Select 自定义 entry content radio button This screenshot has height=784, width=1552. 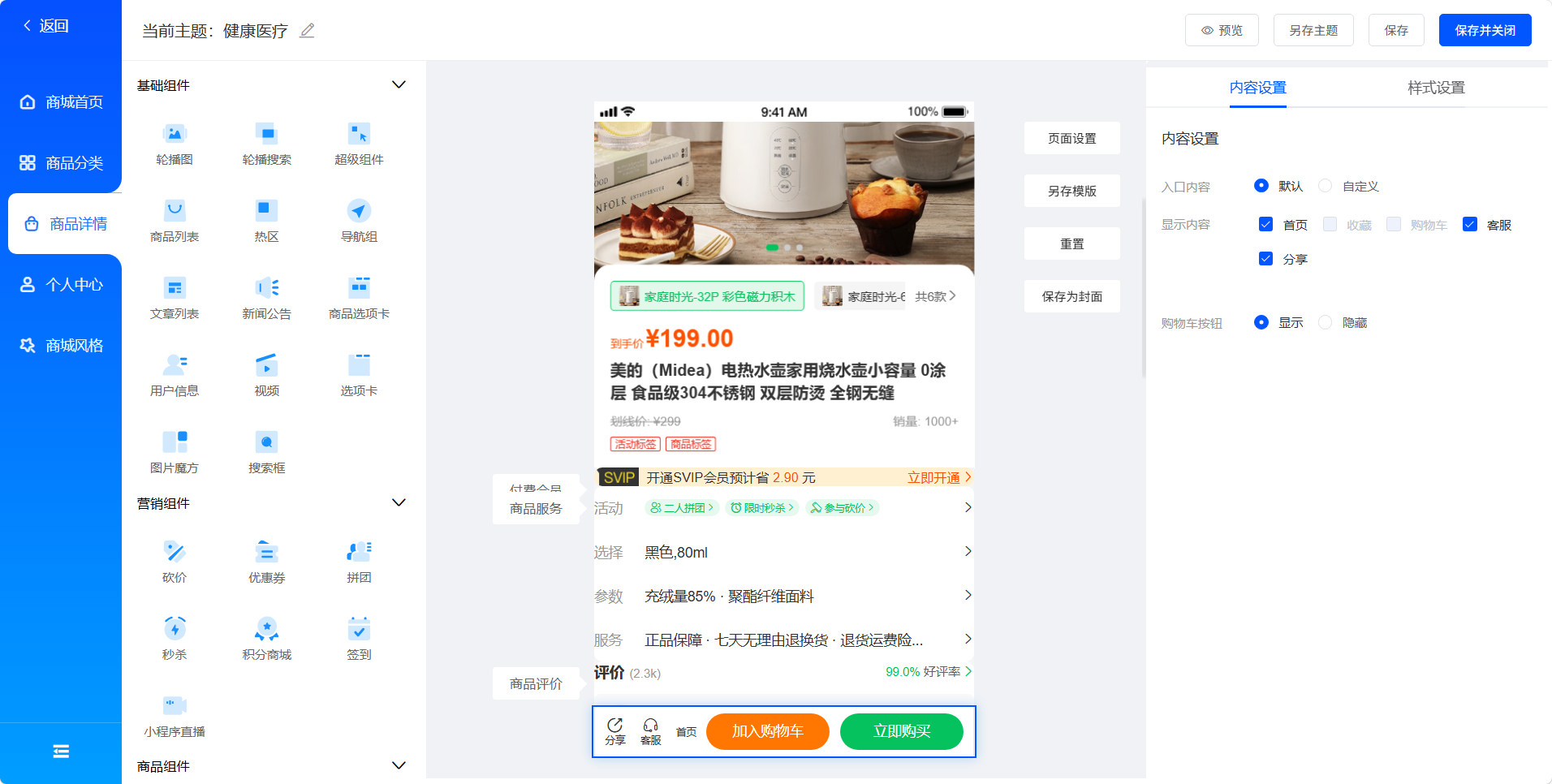(1325, 186)
